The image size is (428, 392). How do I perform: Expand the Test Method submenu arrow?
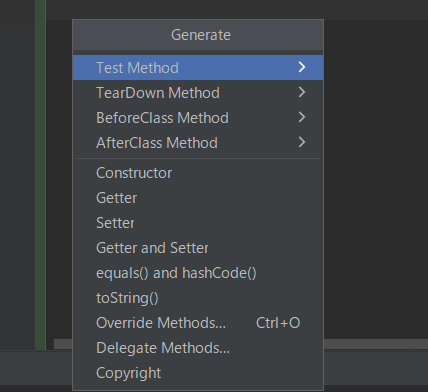[x=302, y=67]
